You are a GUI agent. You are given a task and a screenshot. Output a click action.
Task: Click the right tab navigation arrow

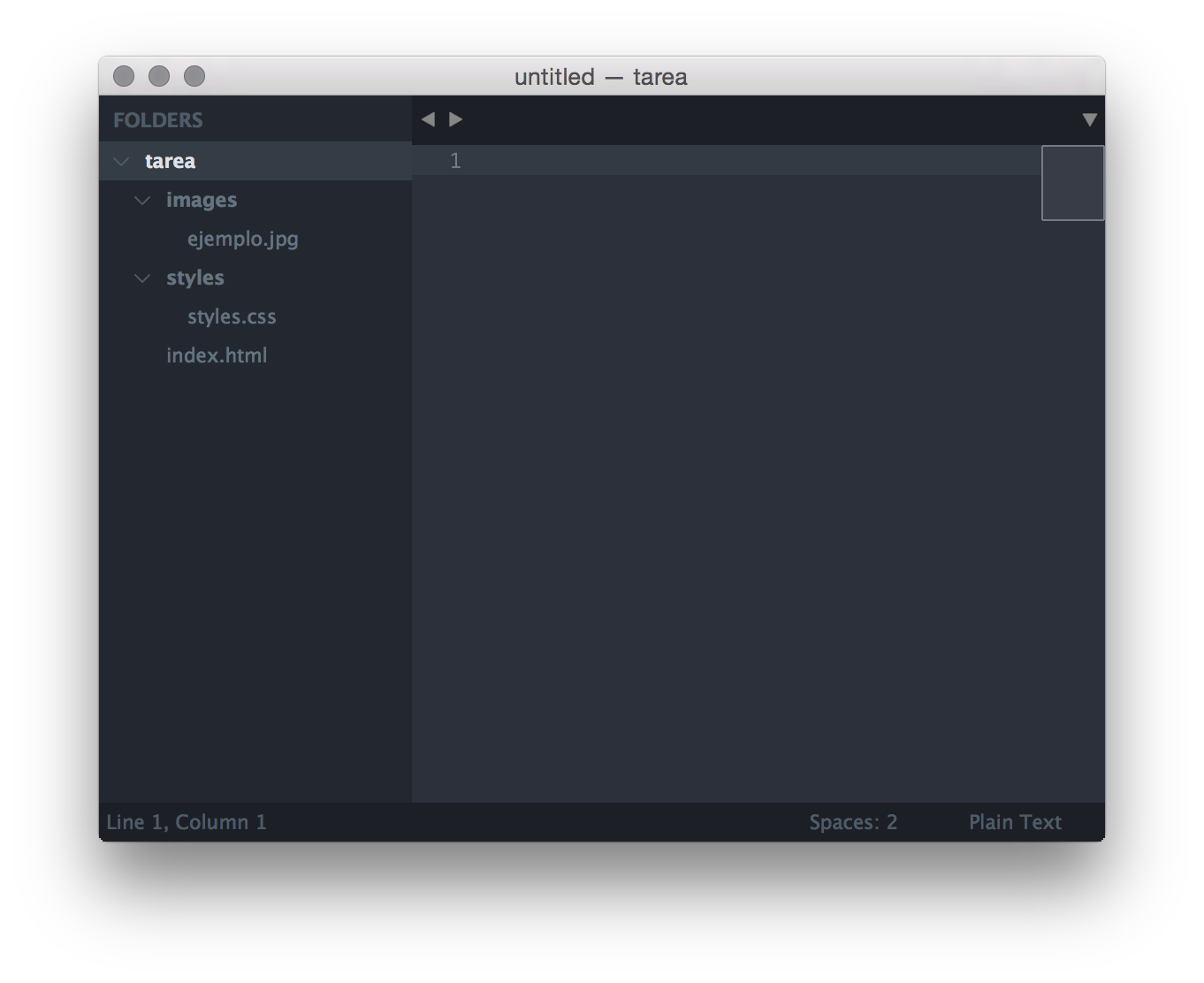coord(456,119)
